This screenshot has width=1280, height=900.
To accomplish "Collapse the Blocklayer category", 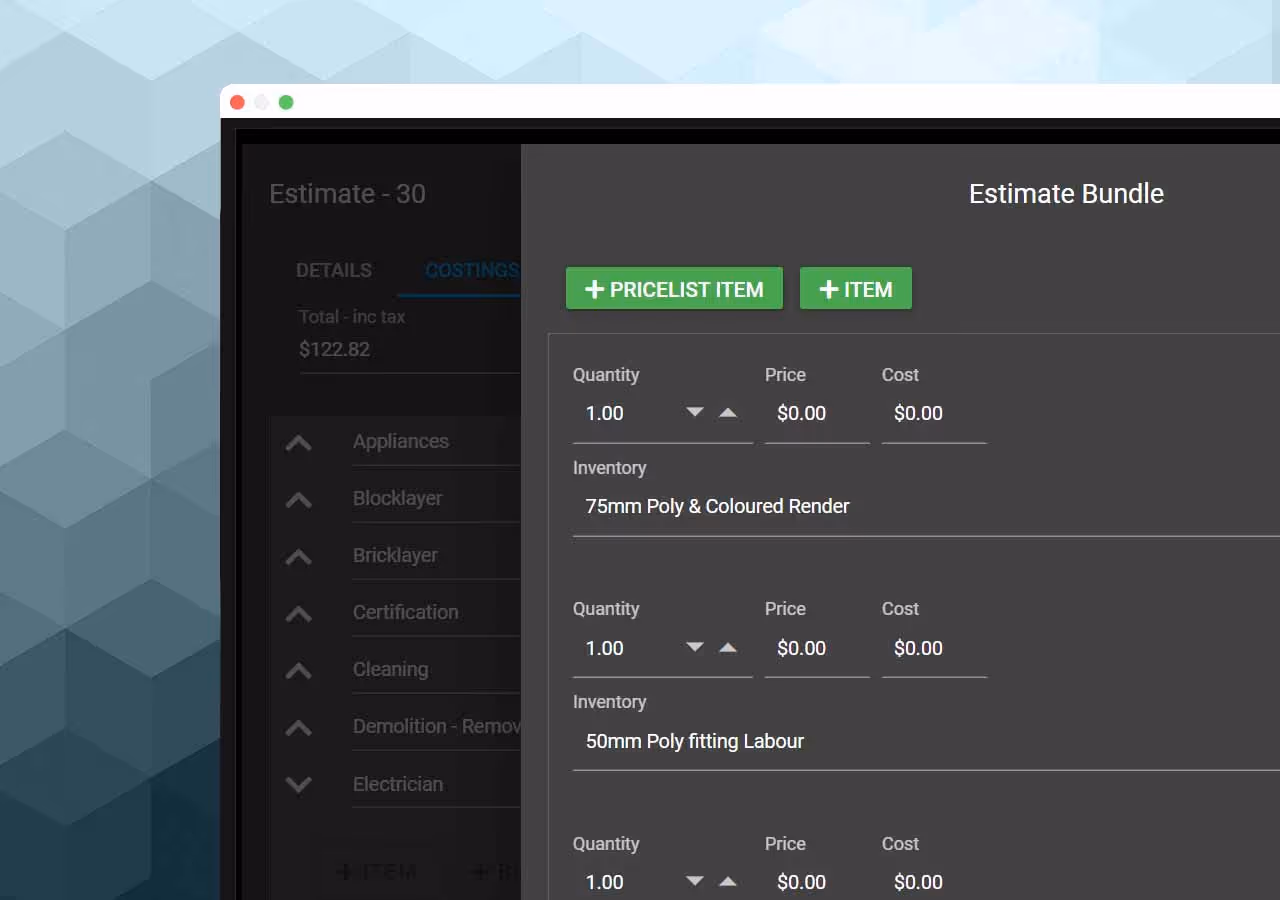I will coord(298,499).
